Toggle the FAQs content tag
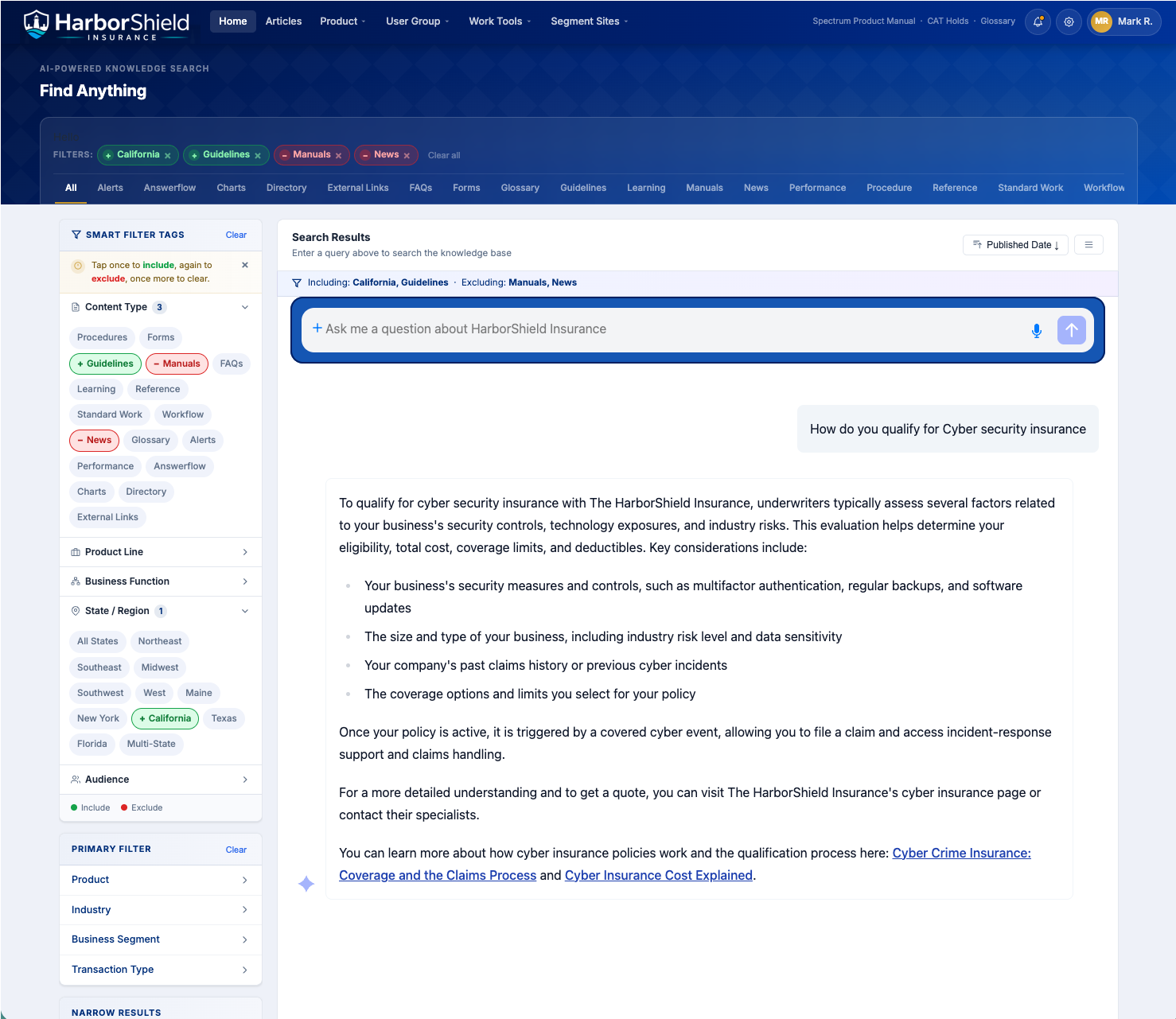 pos(232,364)
